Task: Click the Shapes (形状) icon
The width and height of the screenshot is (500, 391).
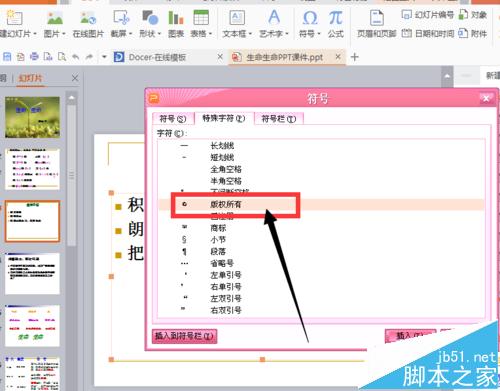Action: click(x=150, y=17)
